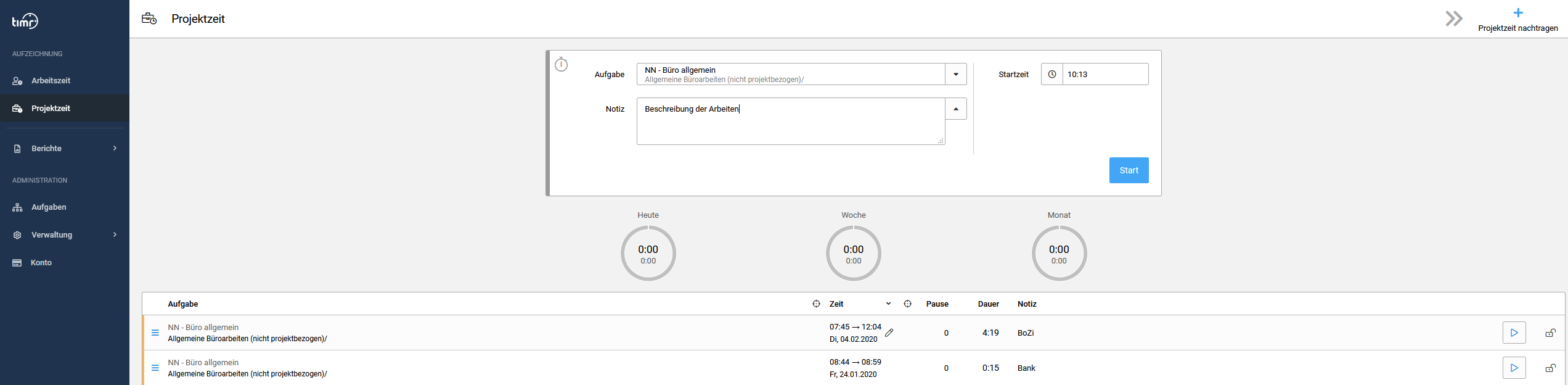
Task: Restart the Bank entry with play button
Action: click(1514, 368)
